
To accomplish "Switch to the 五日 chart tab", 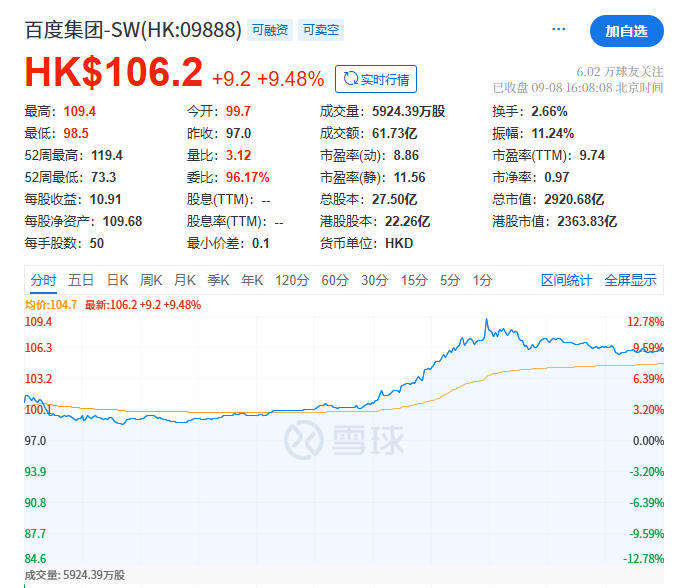I will point(81,280).
